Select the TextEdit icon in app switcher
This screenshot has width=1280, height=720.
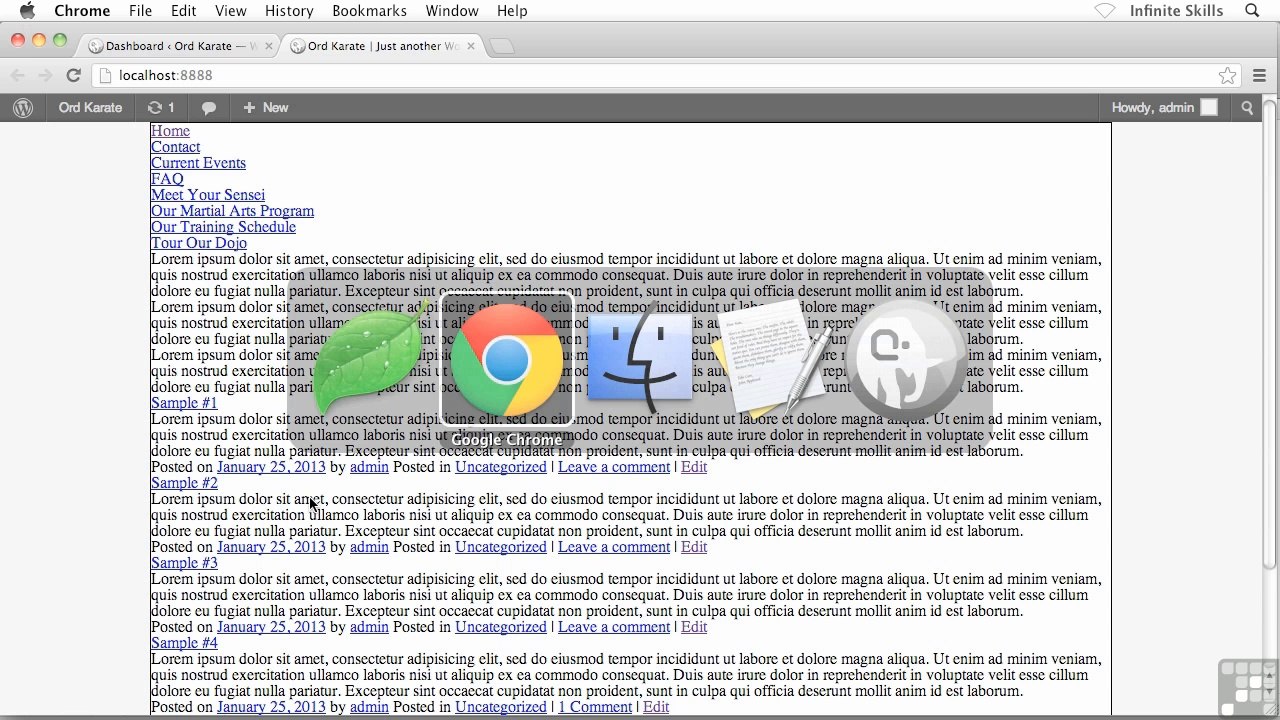pos(773,358)
